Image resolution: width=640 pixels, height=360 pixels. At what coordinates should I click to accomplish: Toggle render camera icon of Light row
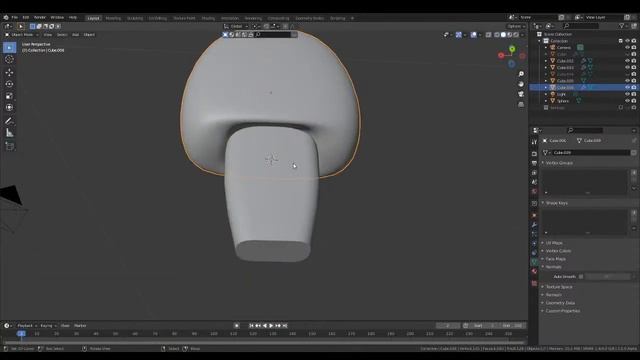(634, 94)
